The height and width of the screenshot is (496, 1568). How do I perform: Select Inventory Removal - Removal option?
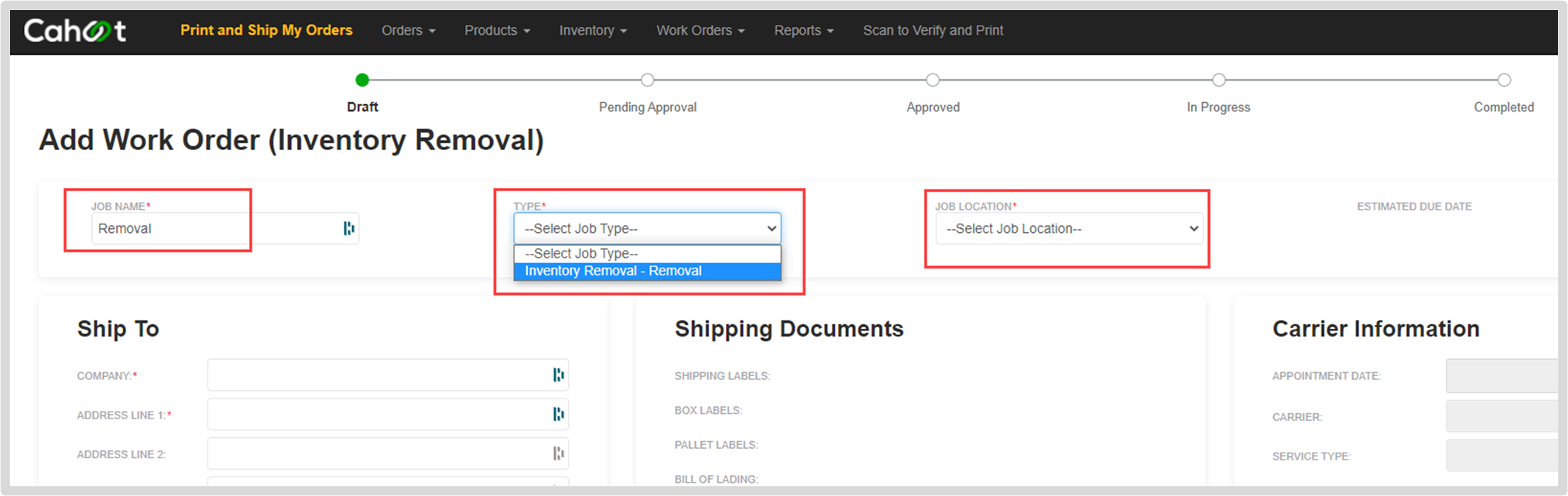[x=648, y=271]
